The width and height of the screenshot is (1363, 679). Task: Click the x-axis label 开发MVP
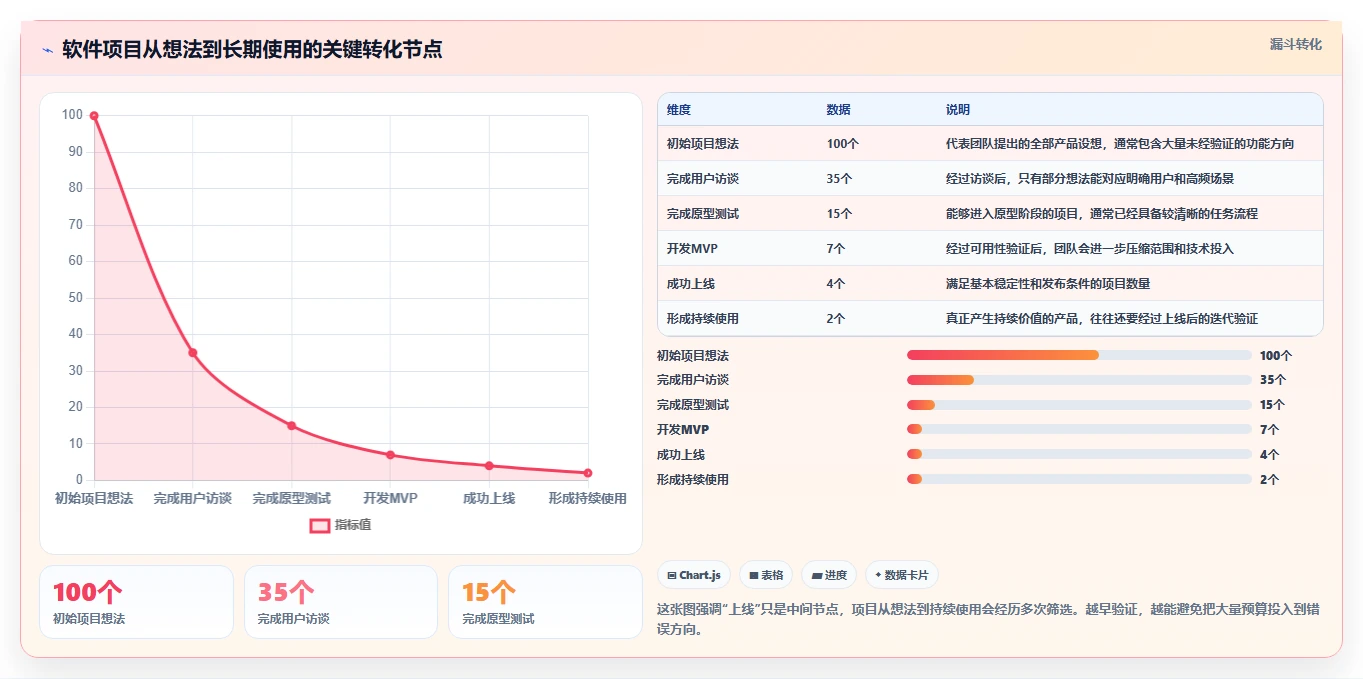point(390,498)
